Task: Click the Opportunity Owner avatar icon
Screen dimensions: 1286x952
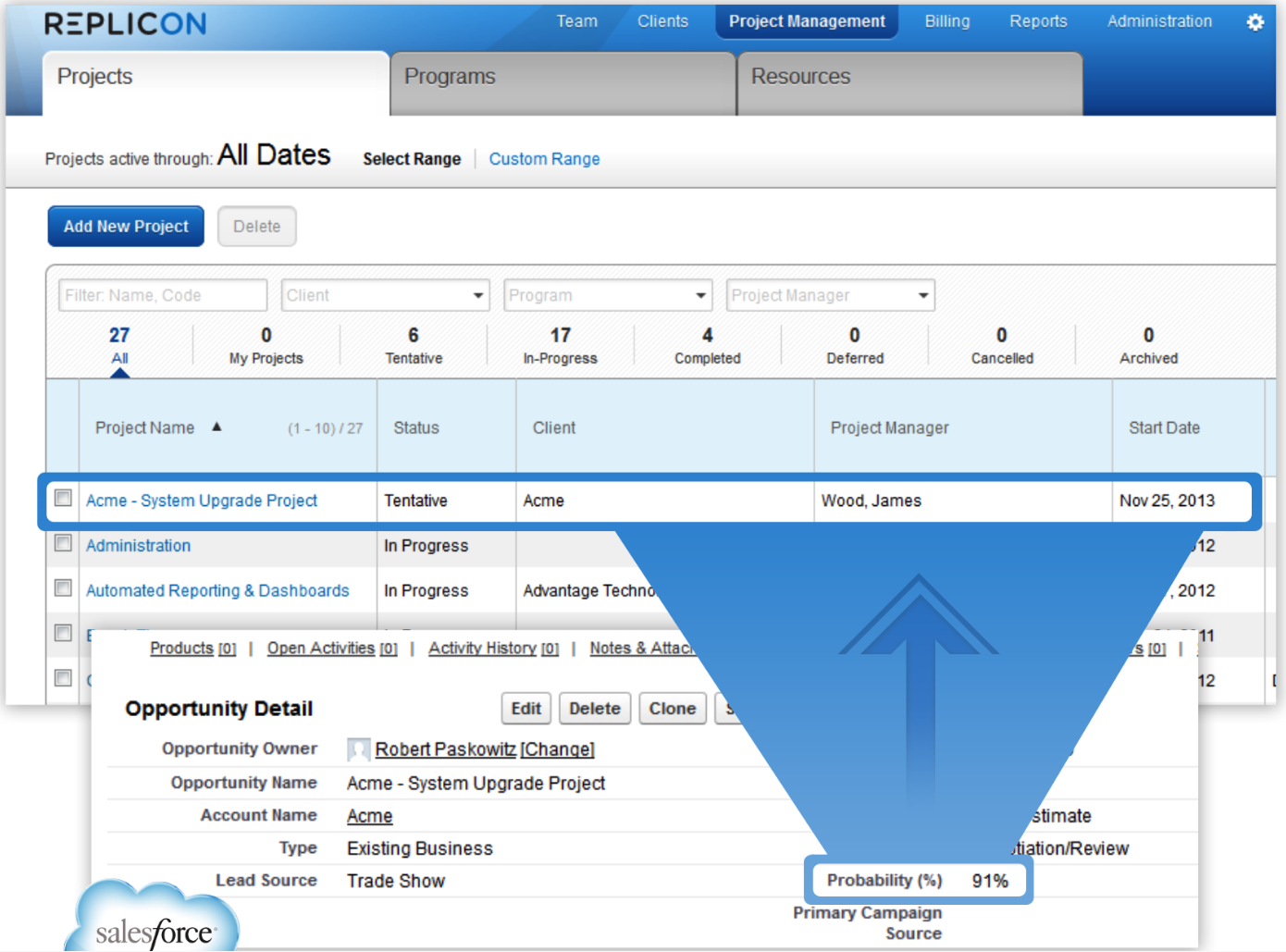Action: [358, 749]
